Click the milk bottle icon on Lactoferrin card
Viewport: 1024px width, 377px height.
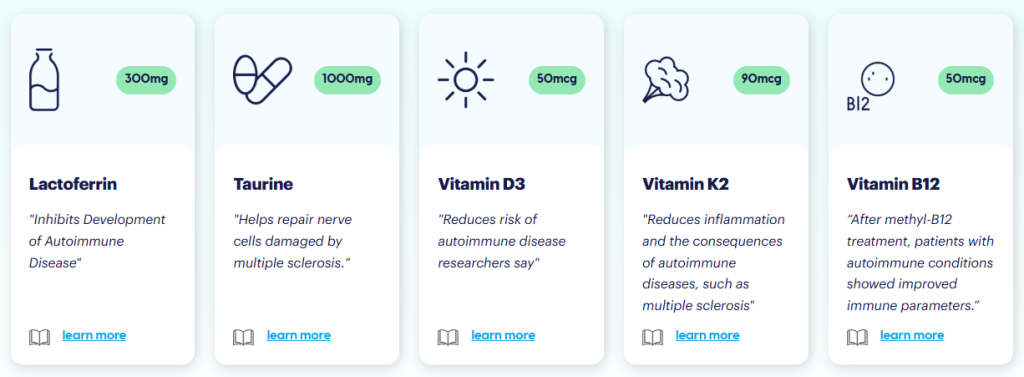45,79
